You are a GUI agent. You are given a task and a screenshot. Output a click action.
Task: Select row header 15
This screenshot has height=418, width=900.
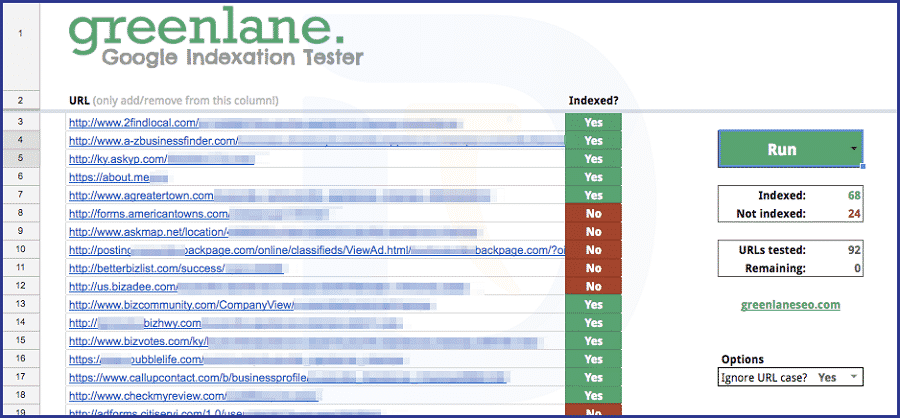pyautogui.click(x=21, y=341)
